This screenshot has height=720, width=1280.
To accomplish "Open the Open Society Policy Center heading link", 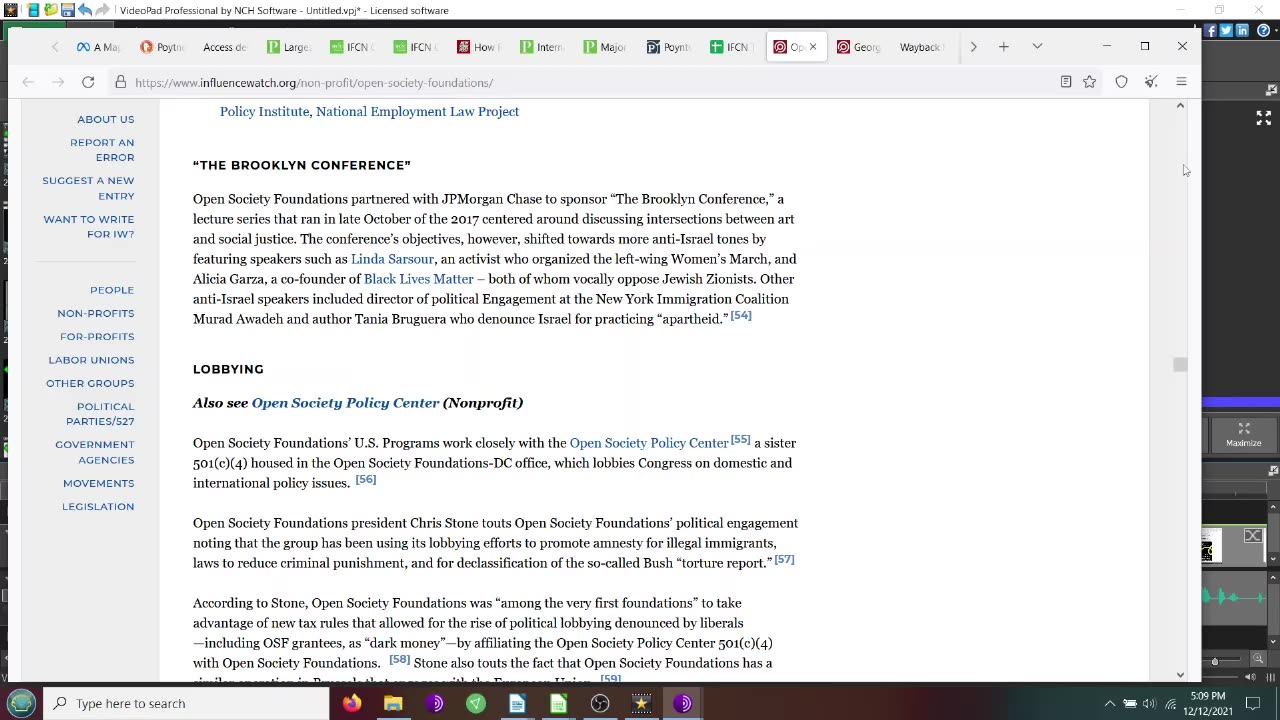I will (x=345, y=403).
